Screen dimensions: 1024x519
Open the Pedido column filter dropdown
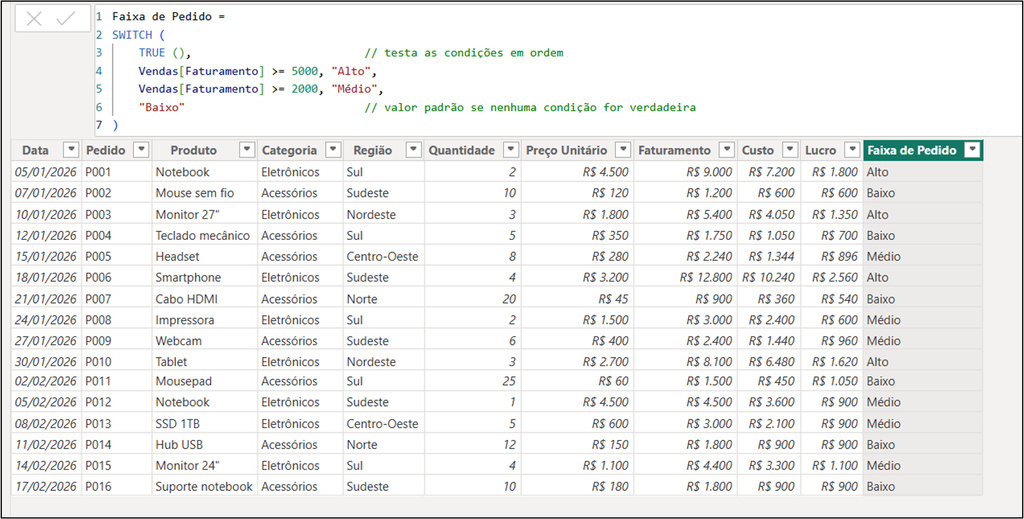coord(141,150)
